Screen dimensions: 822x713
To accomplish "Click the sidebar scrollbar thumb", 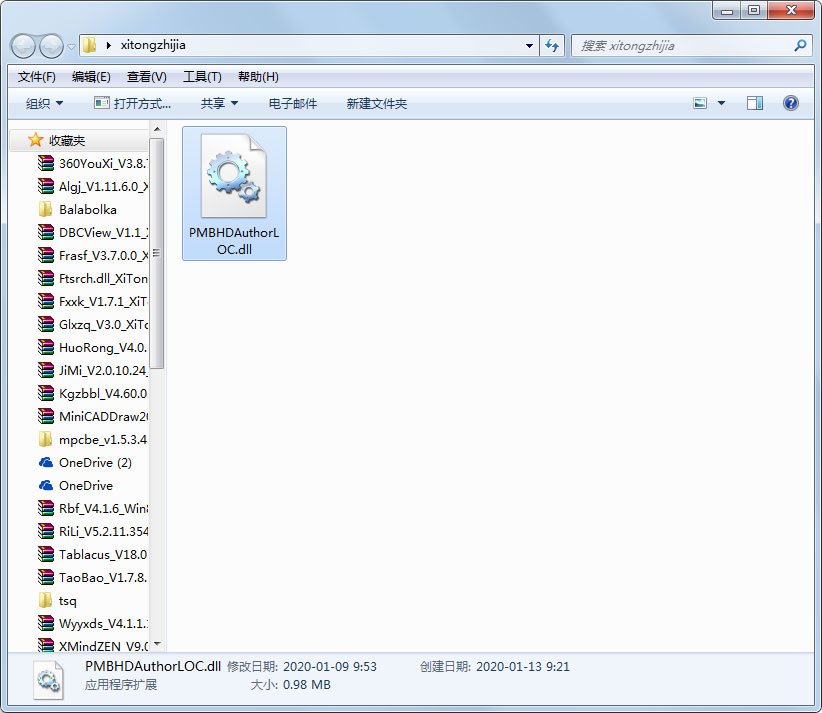I will (x=157, y=254).
